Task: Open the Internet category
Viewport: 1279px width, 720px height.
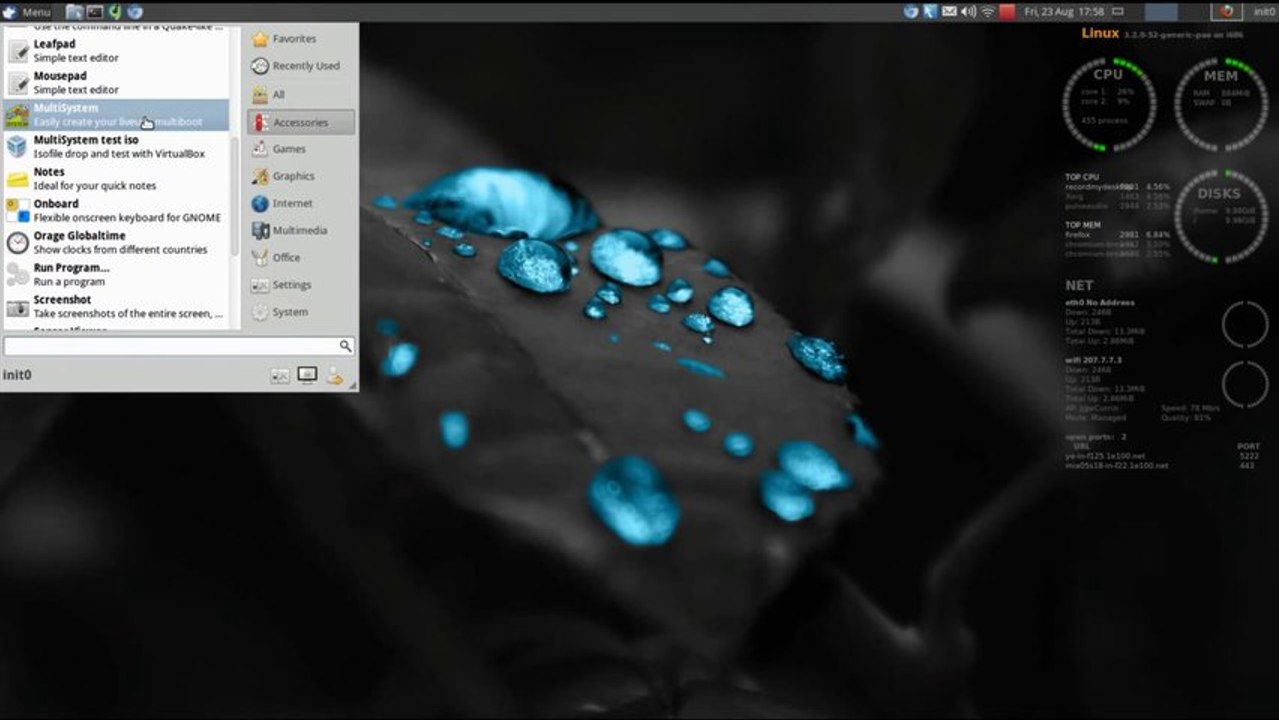Action: 301,203
